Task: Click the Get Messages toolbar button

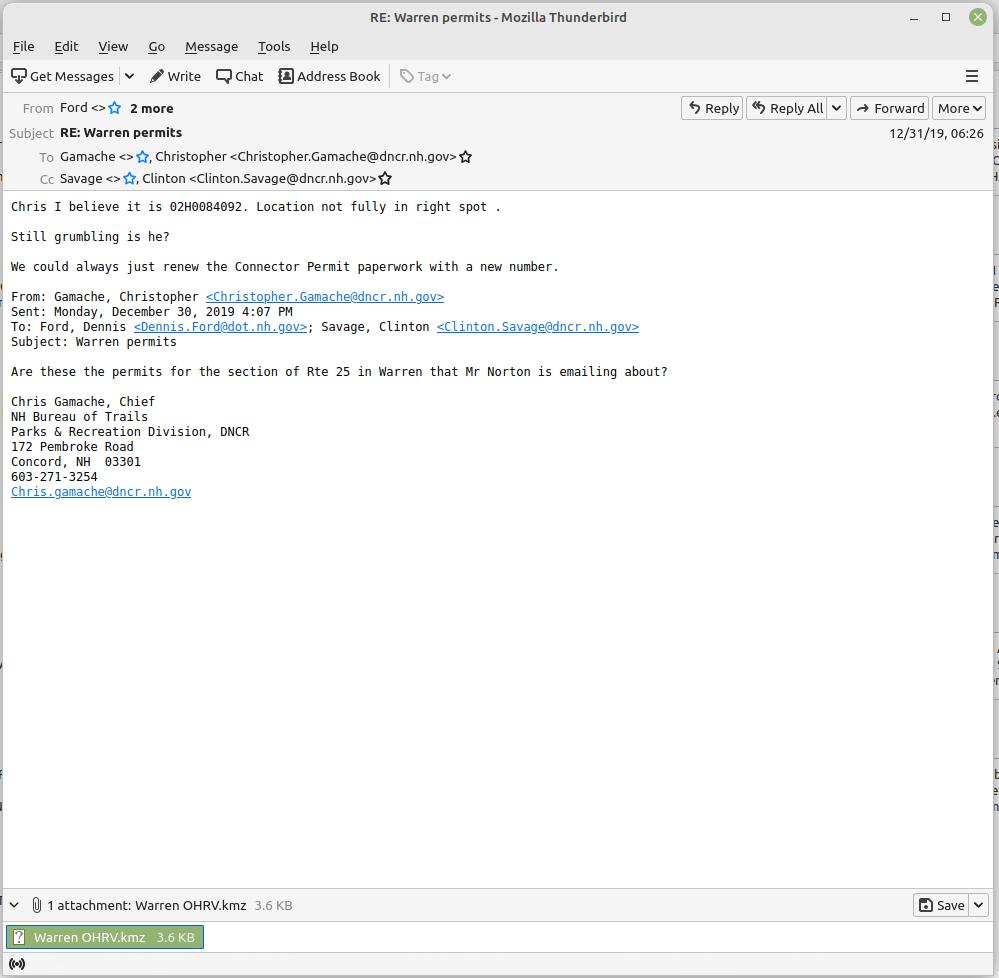Action: coord(62,76)
